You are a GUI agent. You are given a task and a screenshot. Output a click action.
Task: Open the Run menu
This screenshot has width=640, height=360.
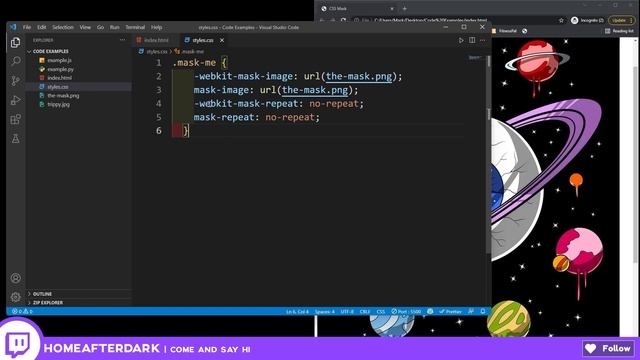115,27
